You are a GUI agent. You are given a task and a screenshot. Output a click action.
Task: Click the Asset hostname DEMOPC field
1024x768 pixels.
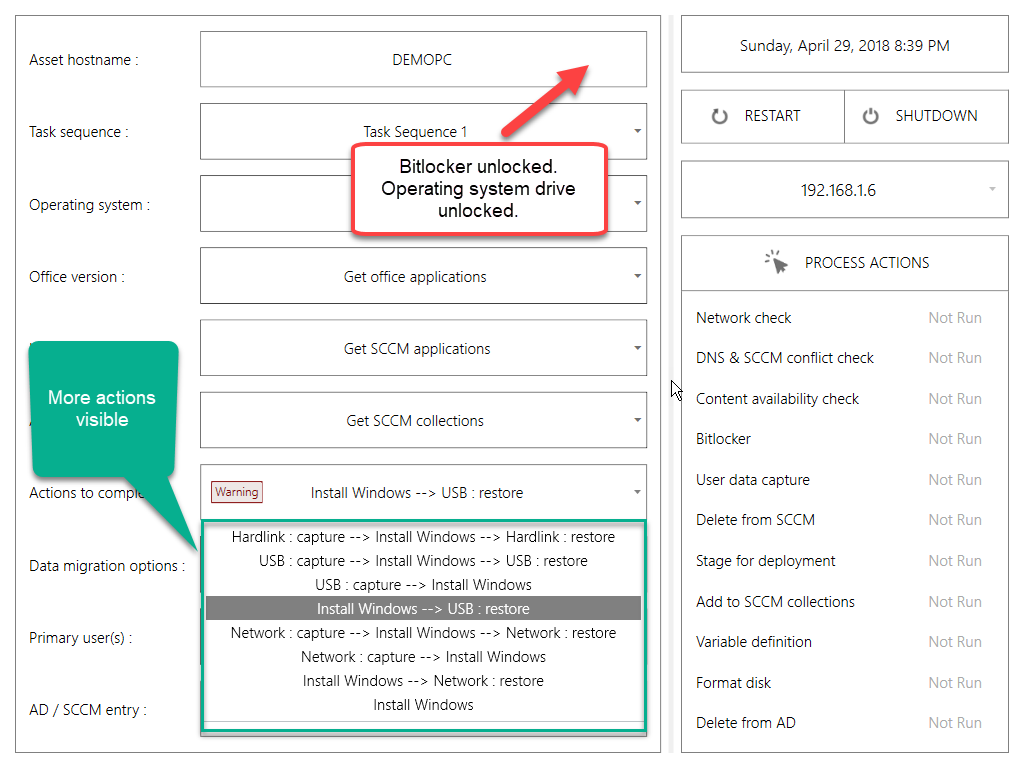(x=423, y=60)
